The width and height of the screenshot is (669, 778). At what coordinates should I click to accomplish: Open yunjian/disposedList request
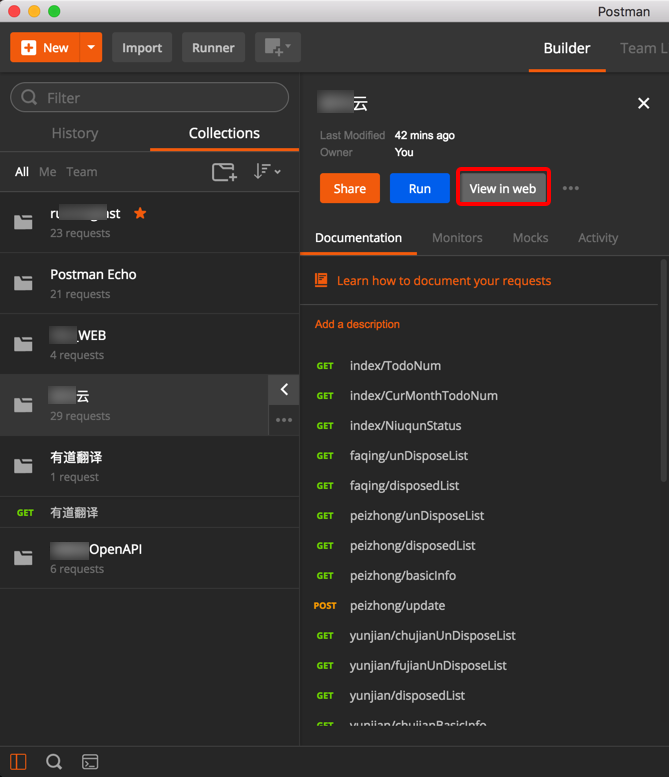407,696
